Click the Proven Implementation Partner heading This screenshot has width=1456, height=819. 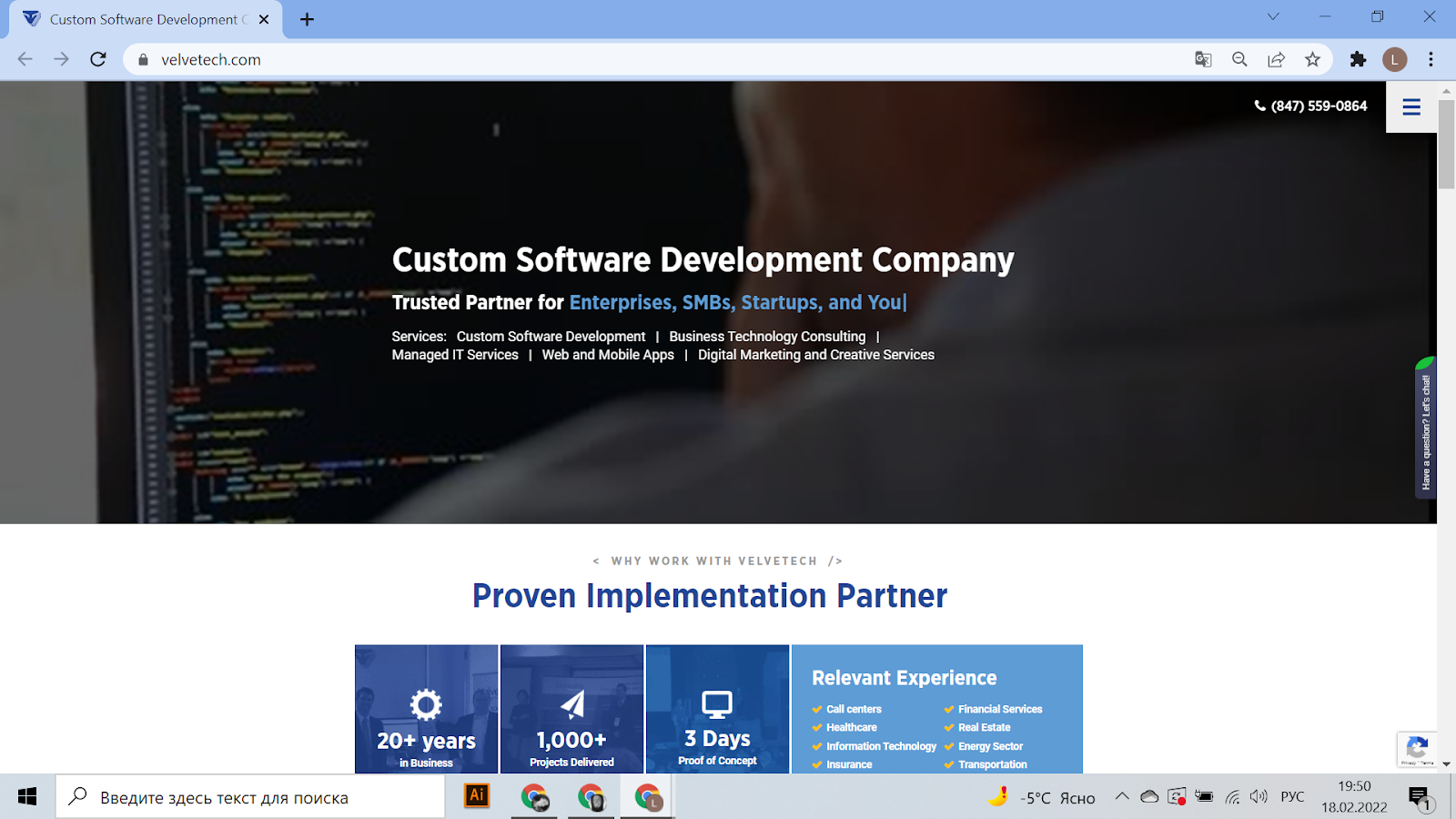tap(710, 596)
